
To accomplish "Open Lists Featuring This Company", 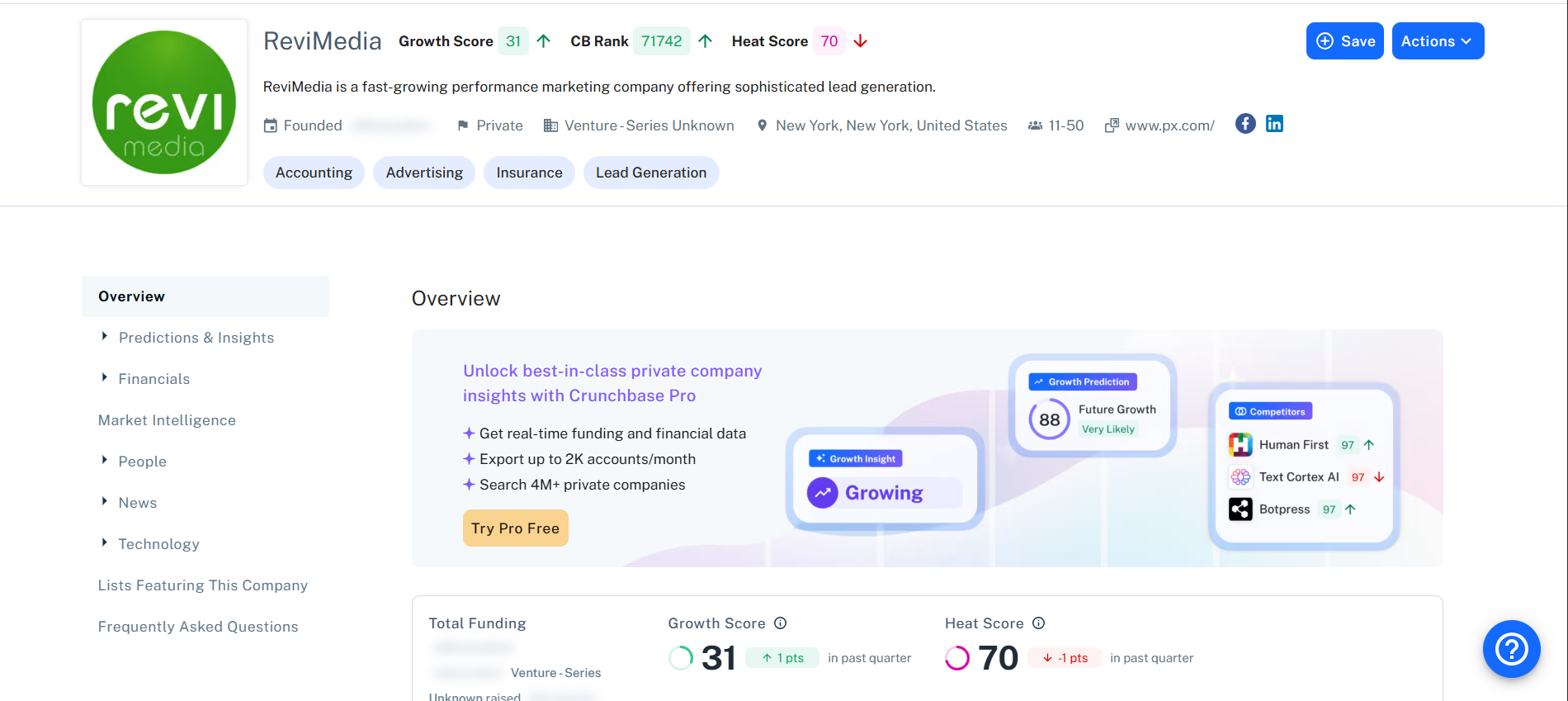I will pyautogui.click(x=203, y=585).
